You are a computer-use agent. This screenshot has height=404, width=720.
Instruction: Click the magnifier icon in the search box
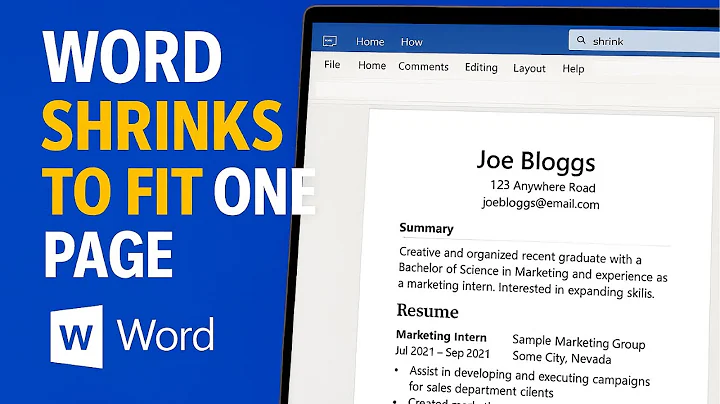[x=581, y=40]
